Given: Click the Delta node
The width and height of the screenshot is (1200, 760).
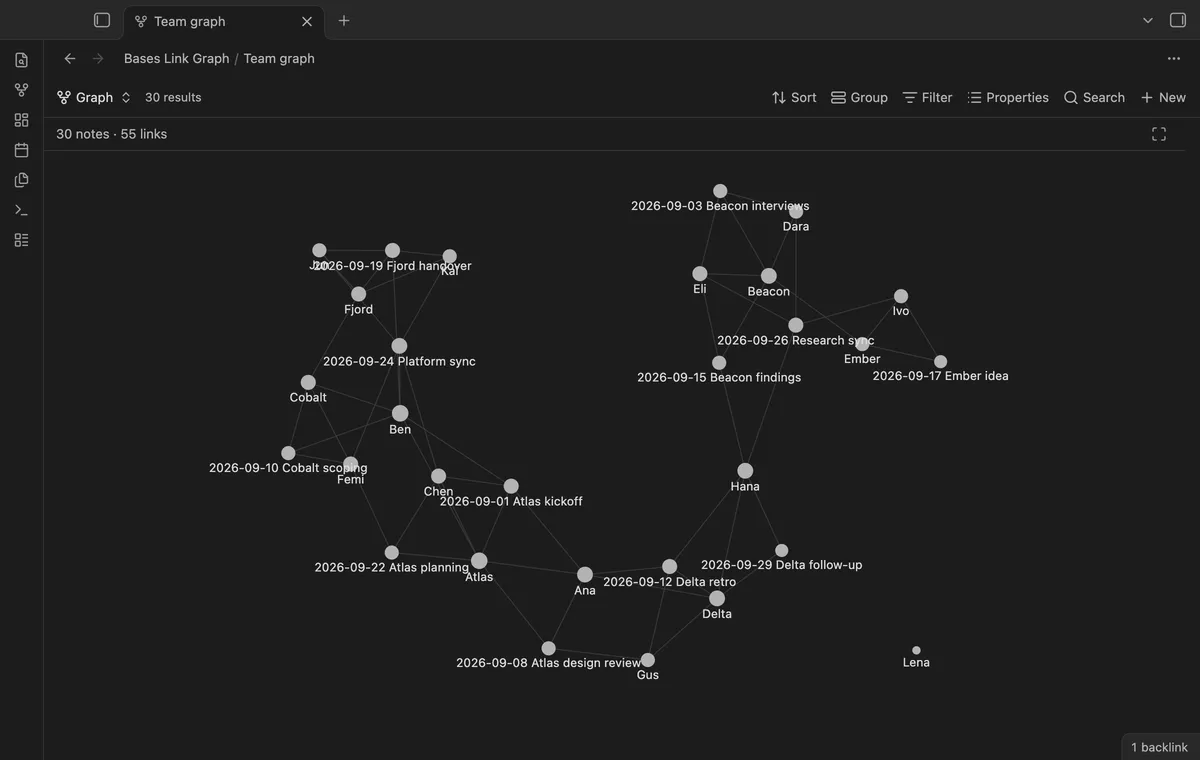Looking at the screenshot, I should pos(717,598).
